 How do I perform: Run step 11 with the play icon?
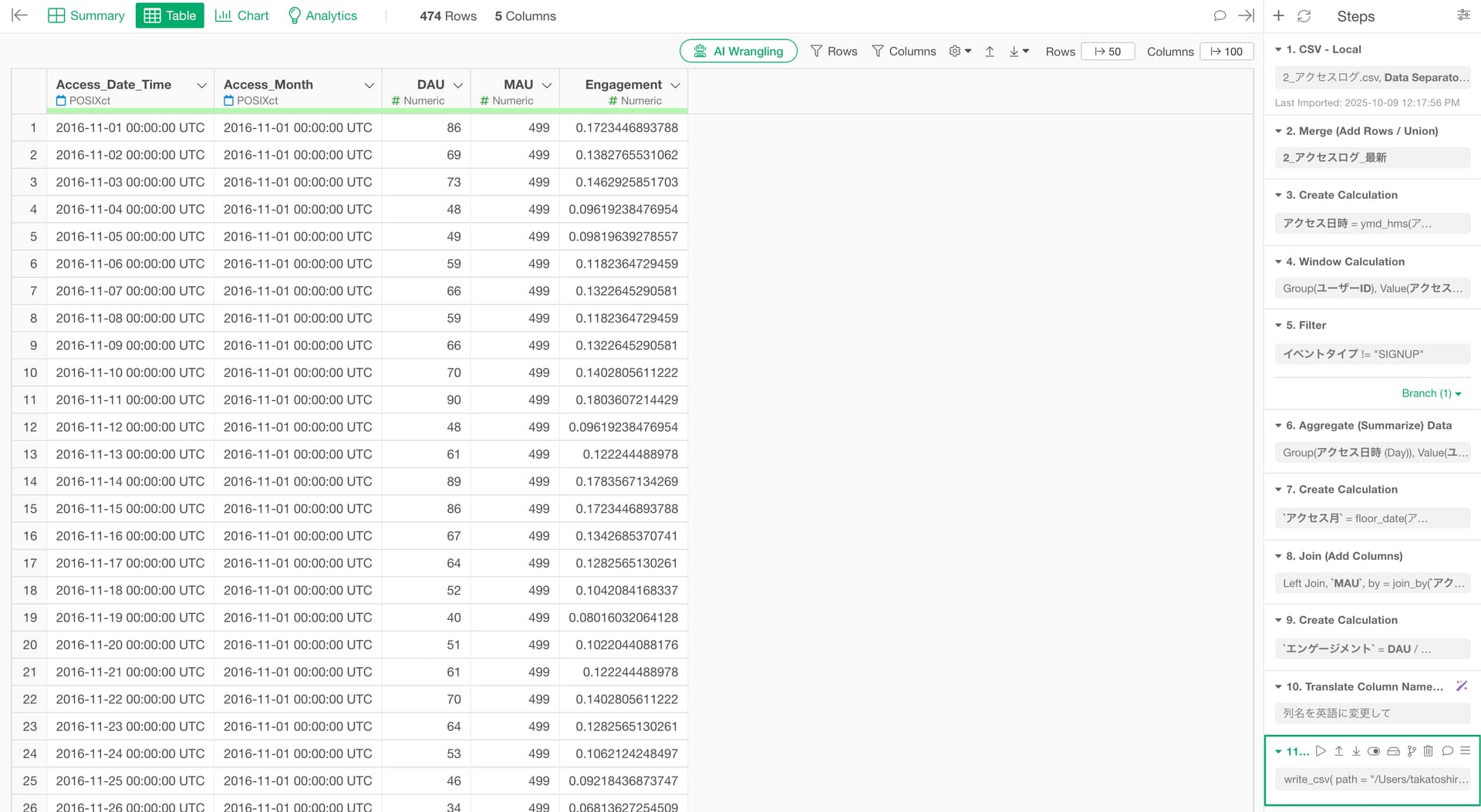1321,751
